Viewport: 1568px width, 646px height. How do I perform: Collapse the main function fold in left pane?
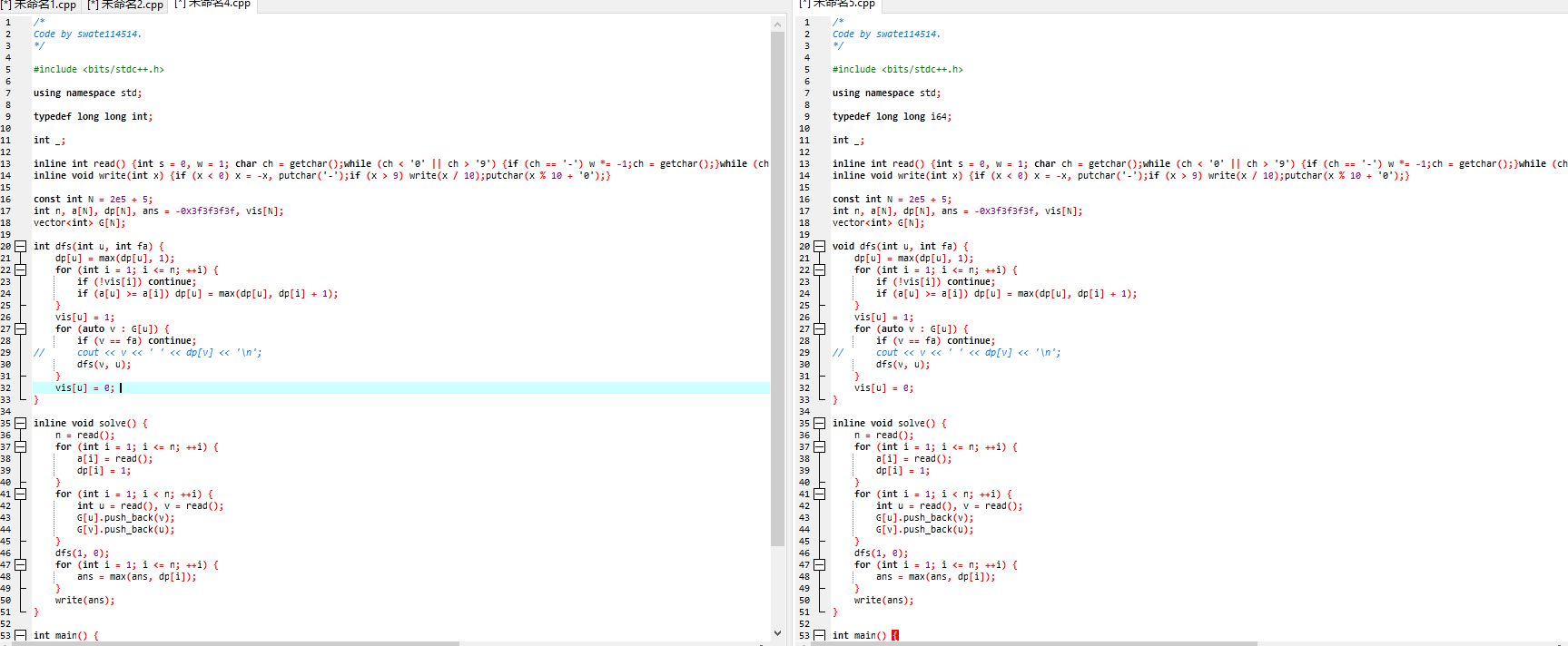[x=20, y=635]
